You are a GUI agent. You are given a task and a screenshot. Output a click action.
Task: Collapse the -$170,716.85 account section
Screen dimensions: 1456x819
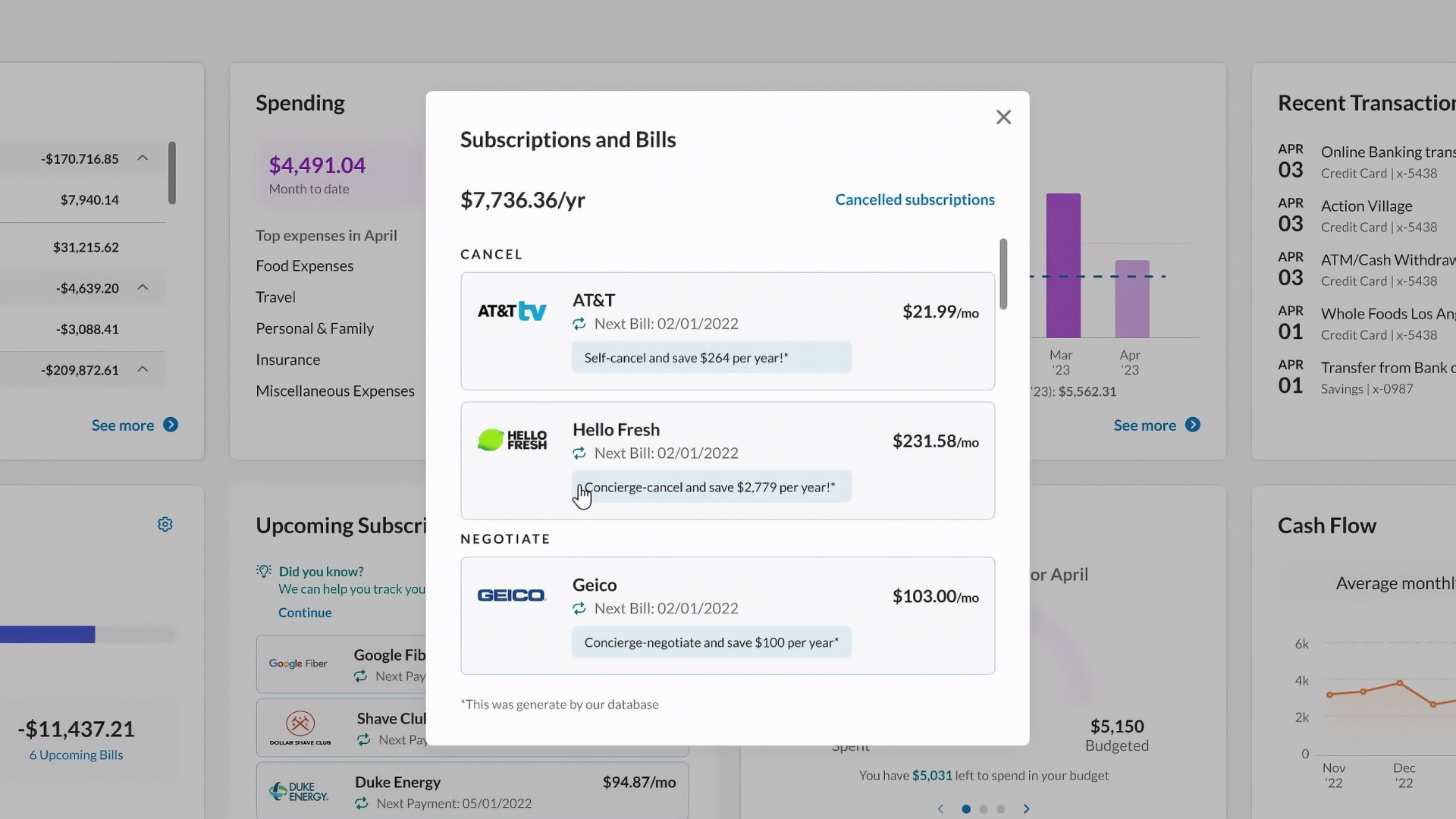tap(143, 158)
